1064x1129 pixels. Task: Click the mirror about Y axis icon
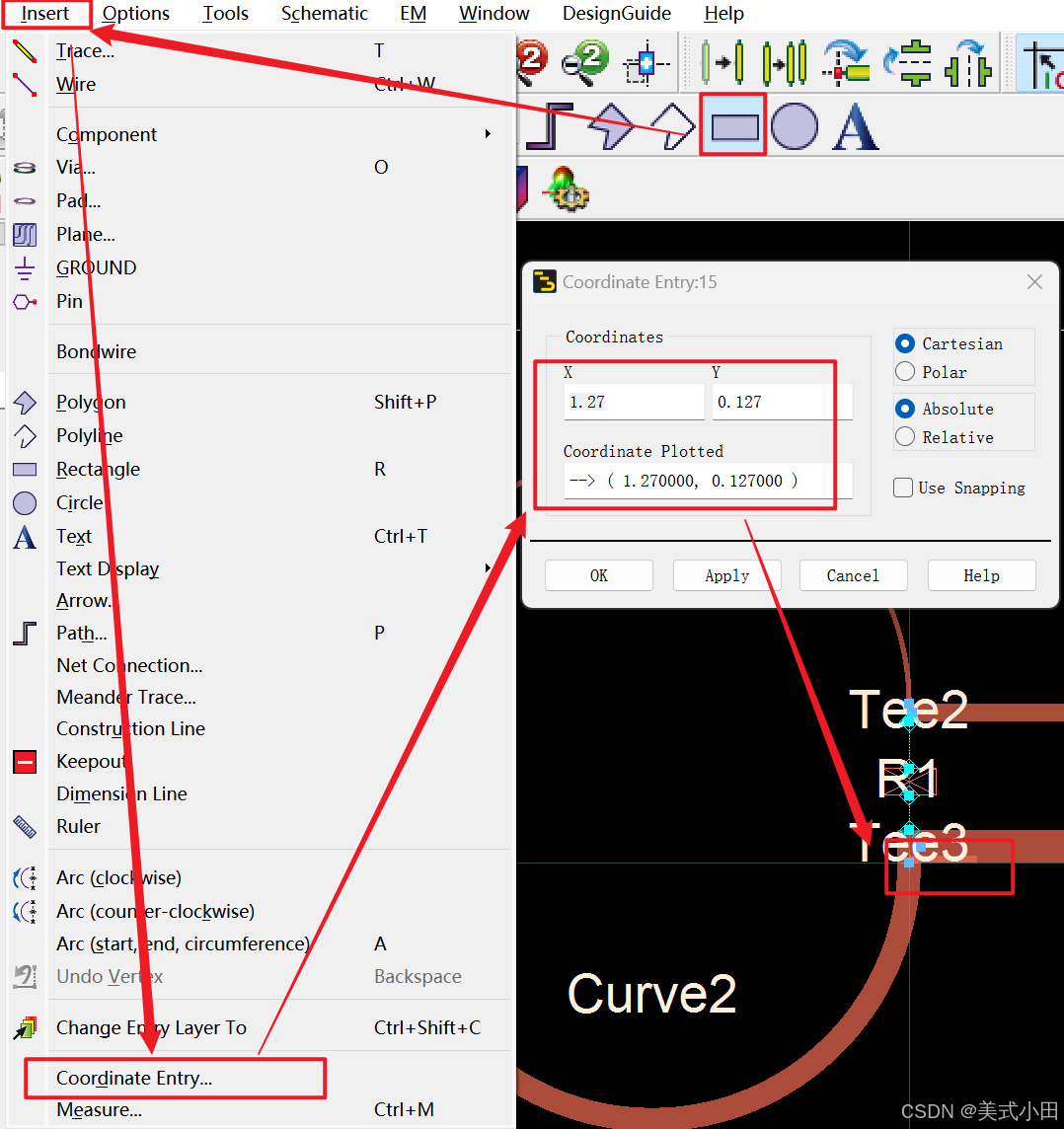pos(969,62)
